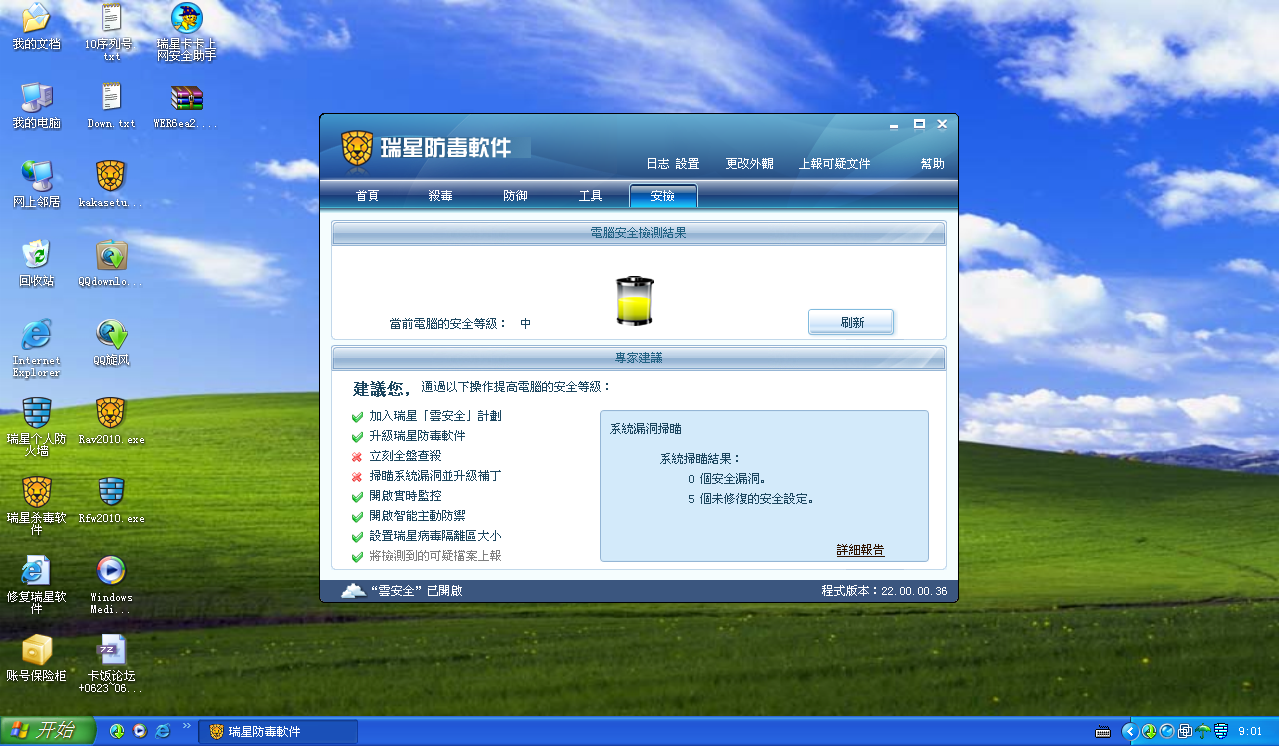Select the 修复瑞星软件 desktop icon
The width and height of the screenshot is (1279, 746).
[36, 584]
